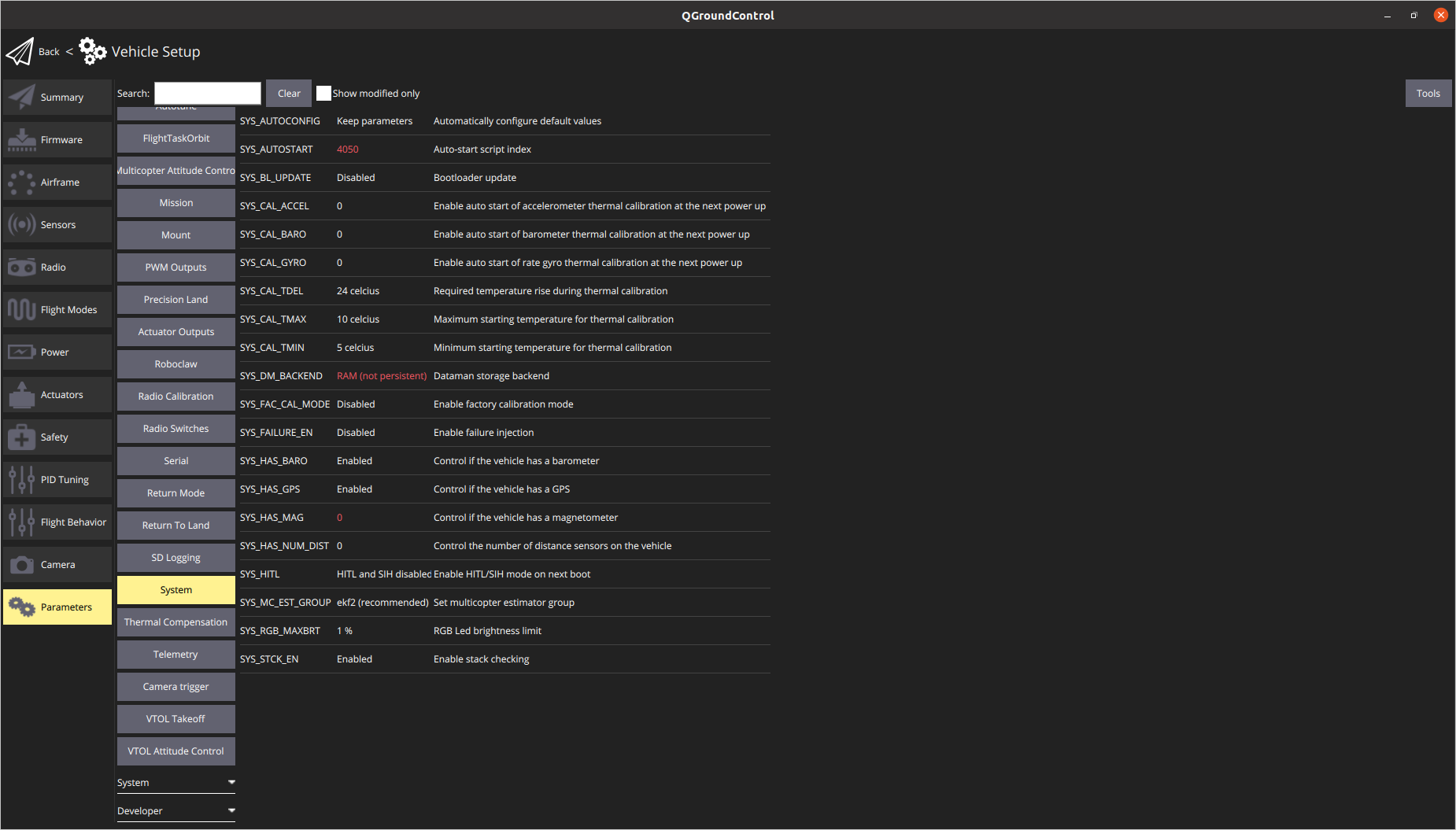Open the Actuator Outputs group
1456x830 pixels.
(176, 332)
